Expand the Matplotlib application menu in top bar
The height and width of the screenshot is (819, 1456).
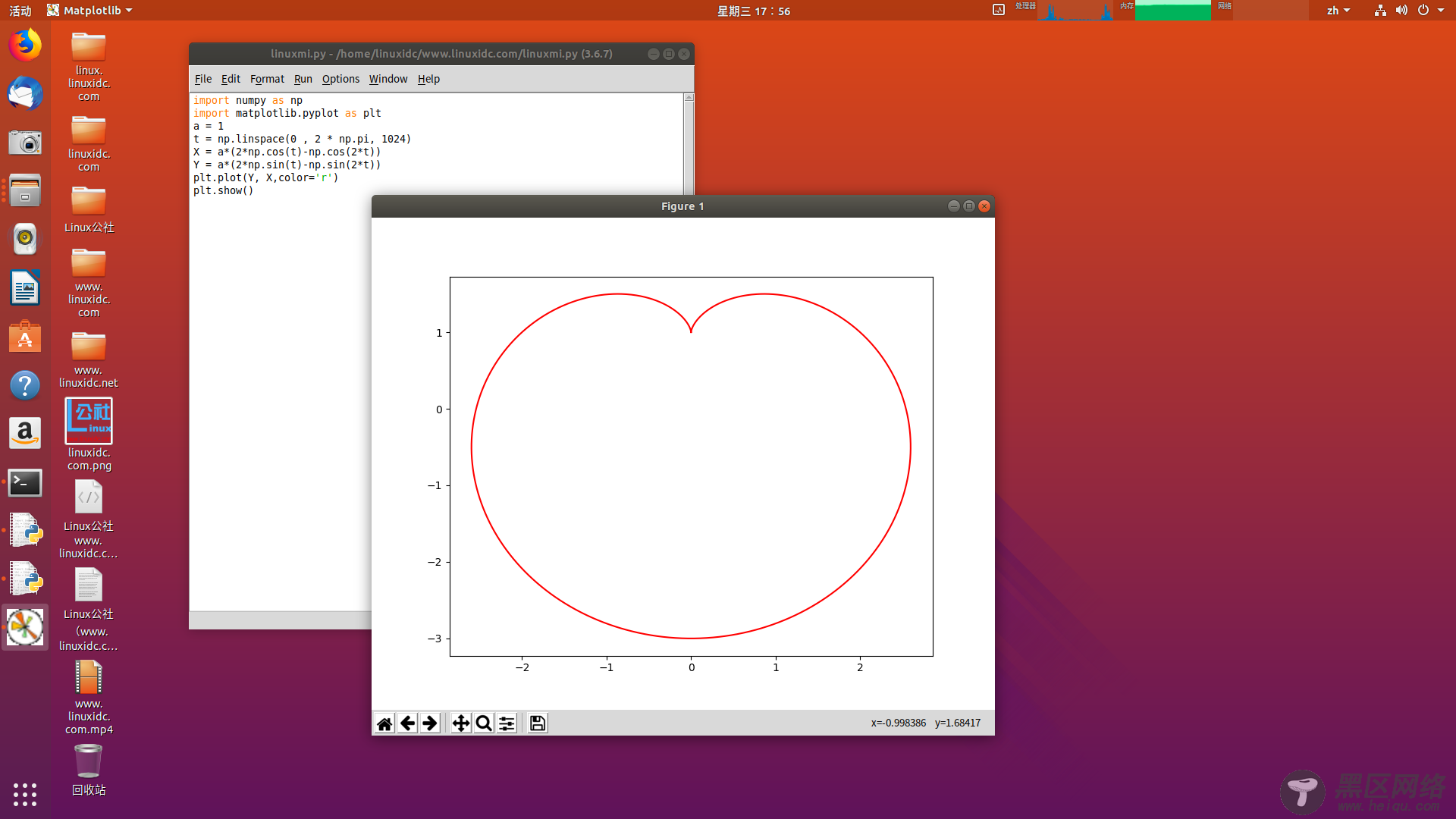89,11
